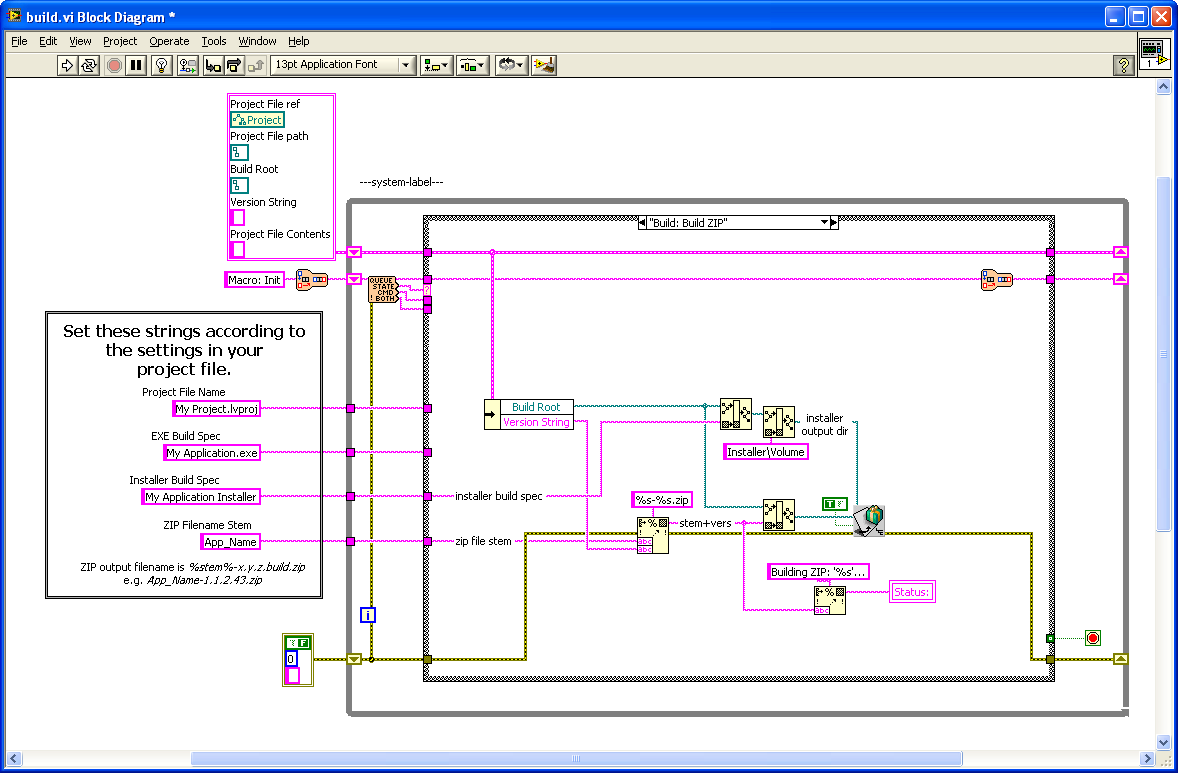Image resolution: width=1178 pixels, height=773 pixels.
Task: Open the Operate menu
Action: tap(169, 41)
